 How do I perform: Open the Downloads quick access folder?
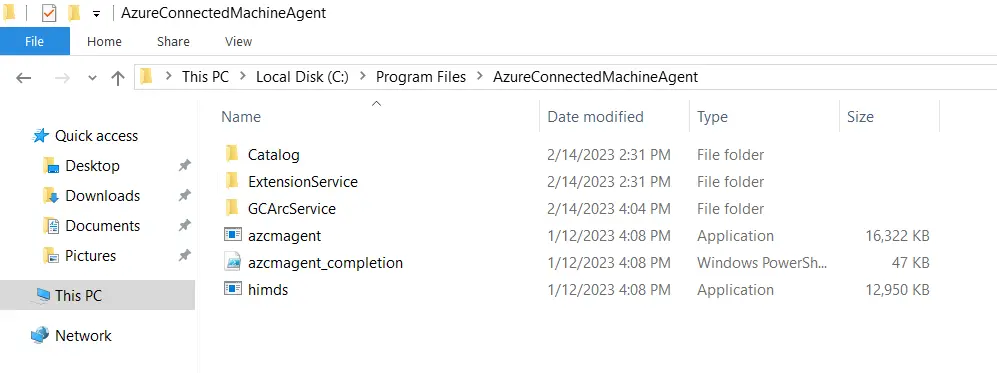pos(102,196)
